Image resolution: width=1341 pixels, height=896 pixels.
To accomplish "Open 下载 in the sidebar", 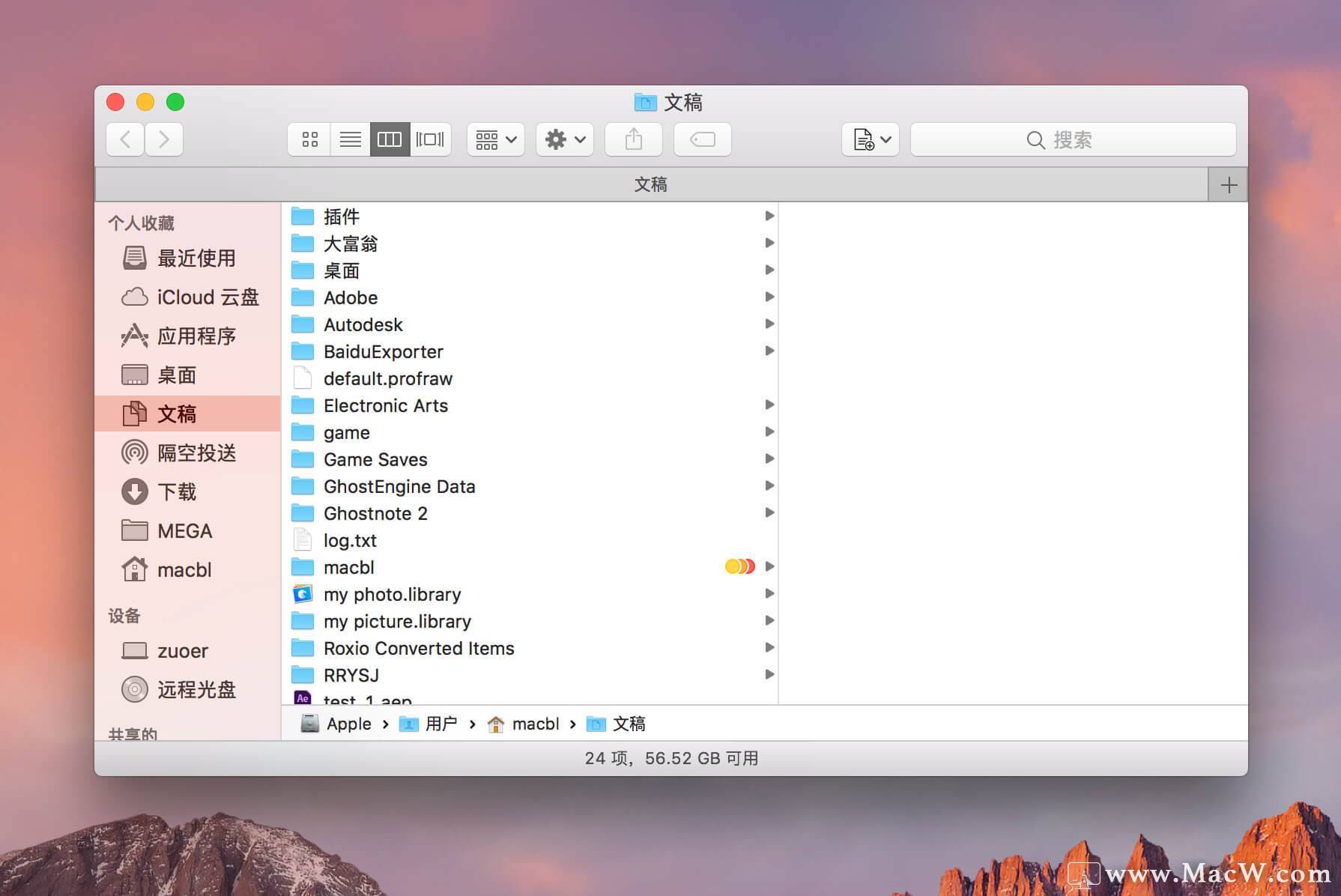I will [187, 492].
